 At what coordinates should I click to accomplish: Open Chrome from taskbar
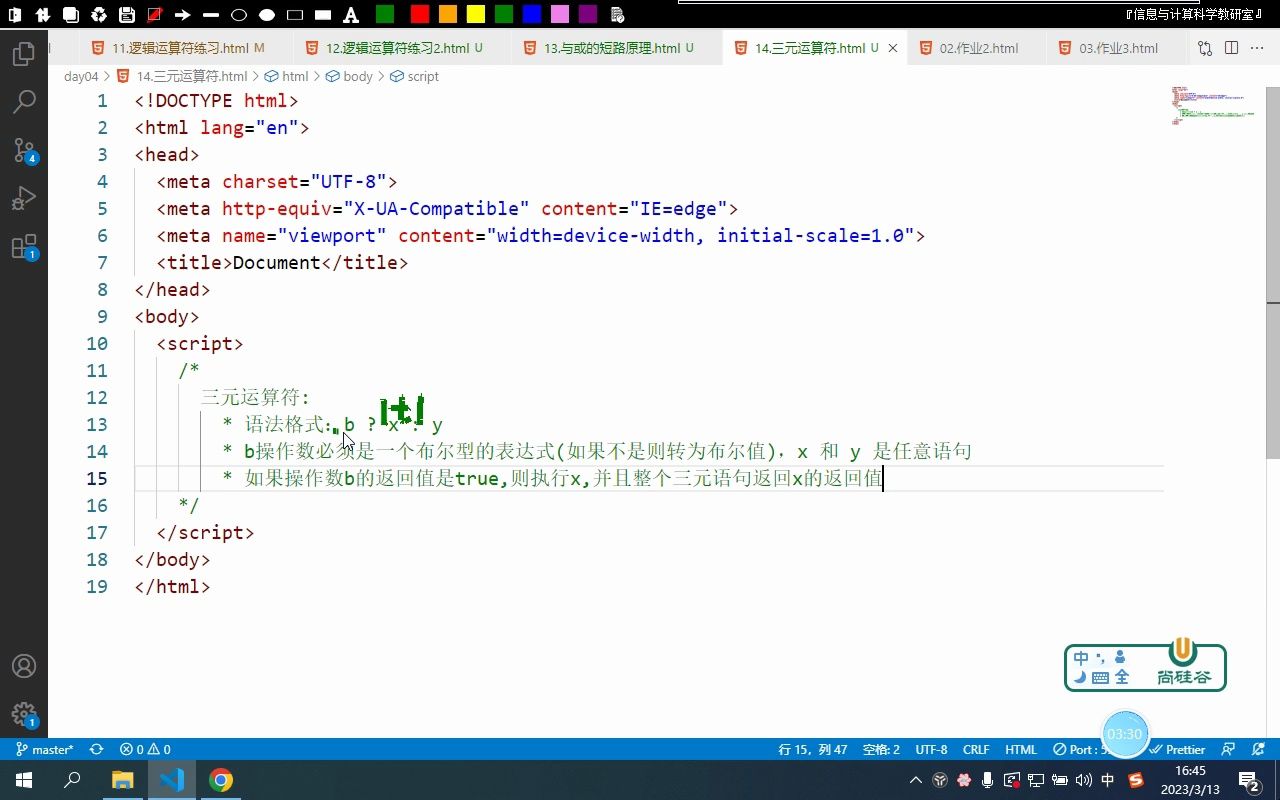coord(221,780)
